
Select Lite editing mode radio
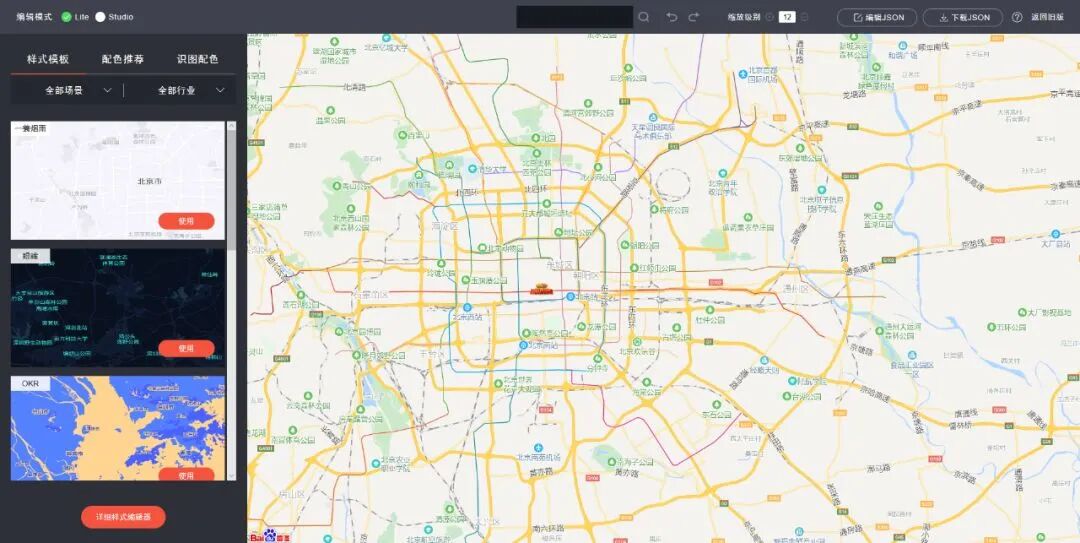coord(66,17)
